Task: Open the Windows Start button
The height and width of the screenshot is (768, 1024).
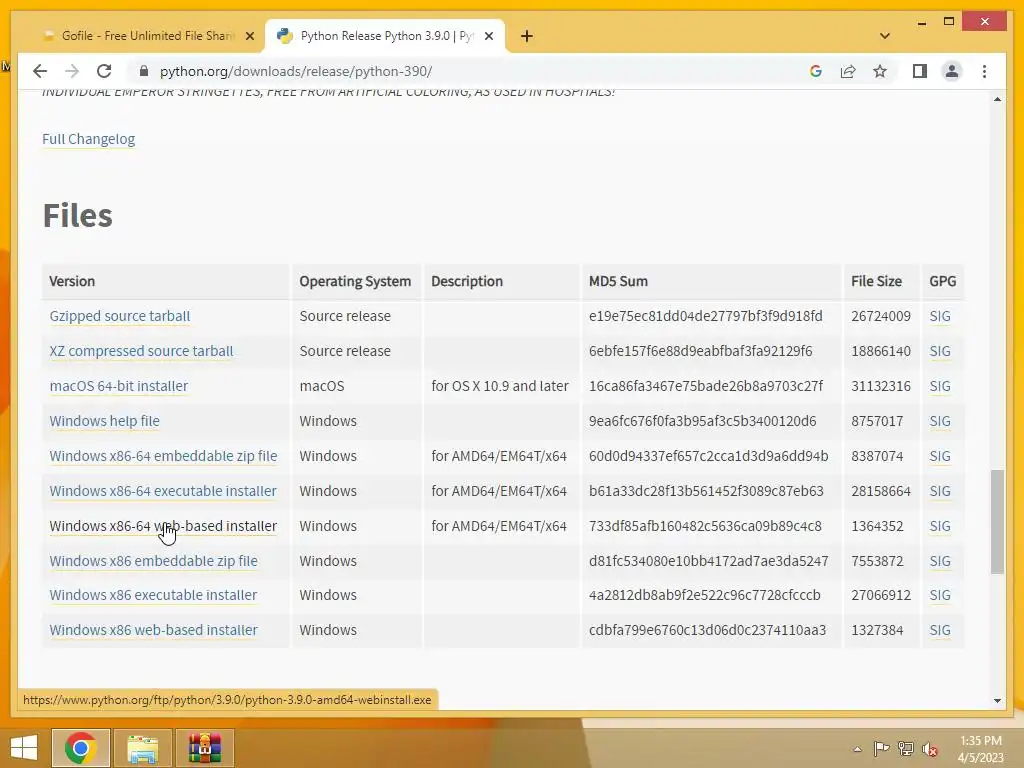Action: click(x=24, y=748)
